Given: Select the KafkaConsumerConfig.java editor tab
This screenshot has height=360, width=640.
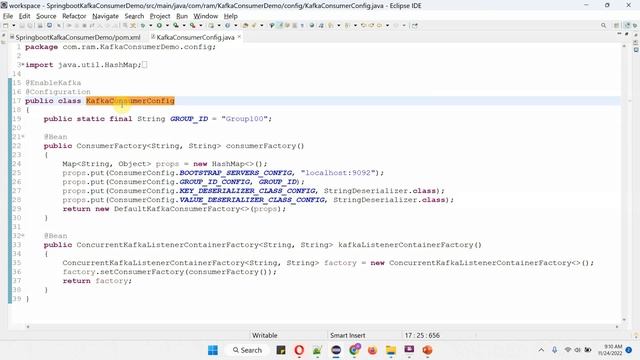Looking at the screenshot, I should [195, 37].
